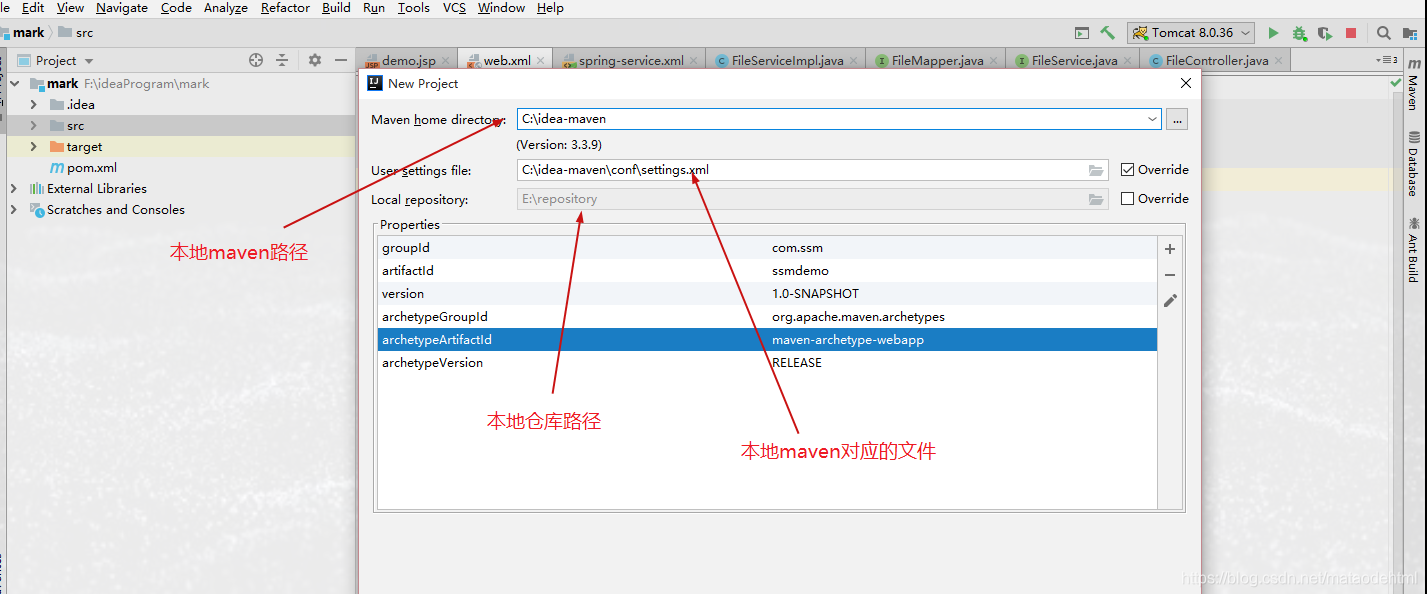Screen dimensions: 1427x597
Task: Close the demo.jsp tab
Action: tap(446, 61)
